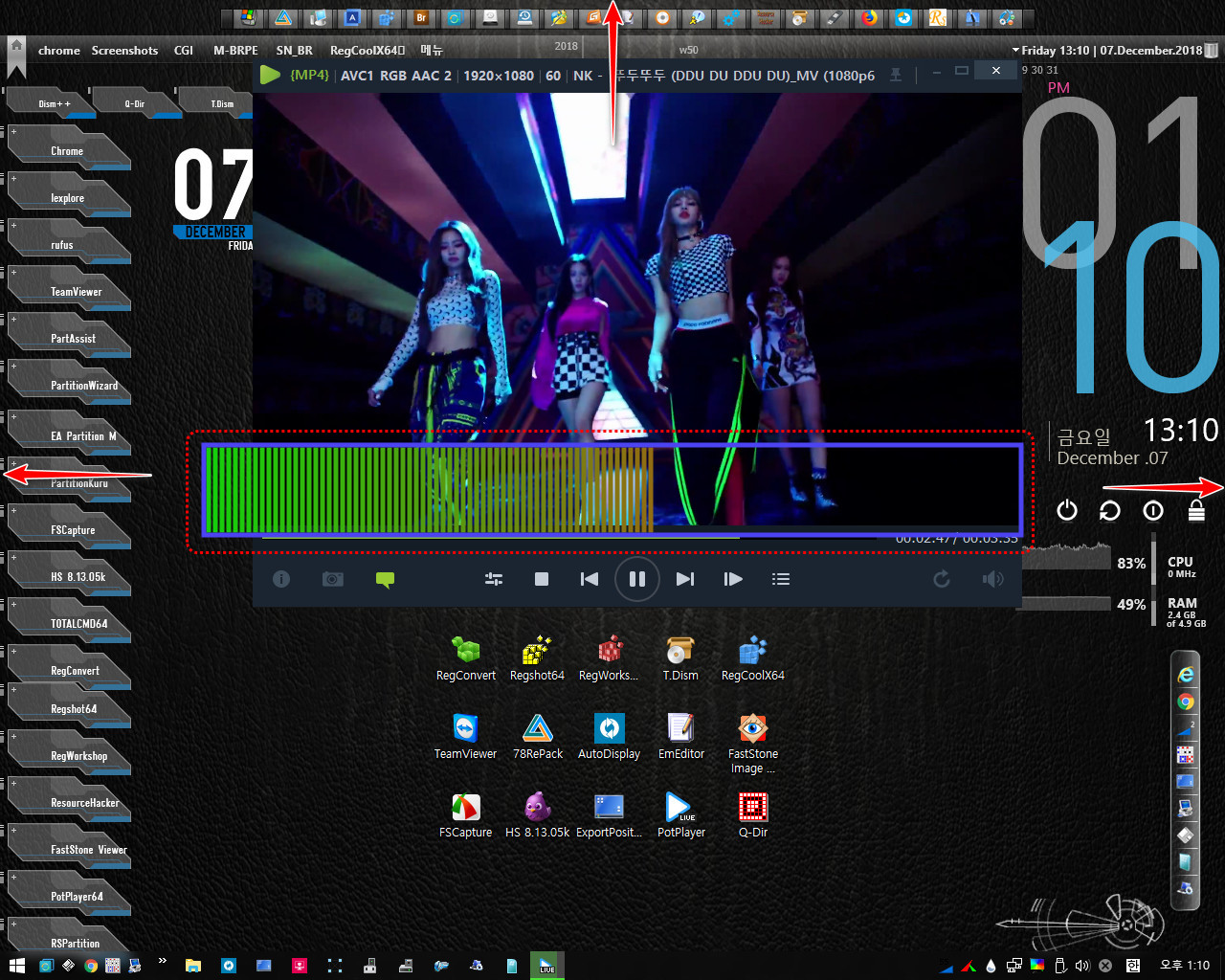Viewport: 1225px width, 980px height.
Task: Toggle PotPlayer's pin-on-top icon
Action: pos(896,75)
